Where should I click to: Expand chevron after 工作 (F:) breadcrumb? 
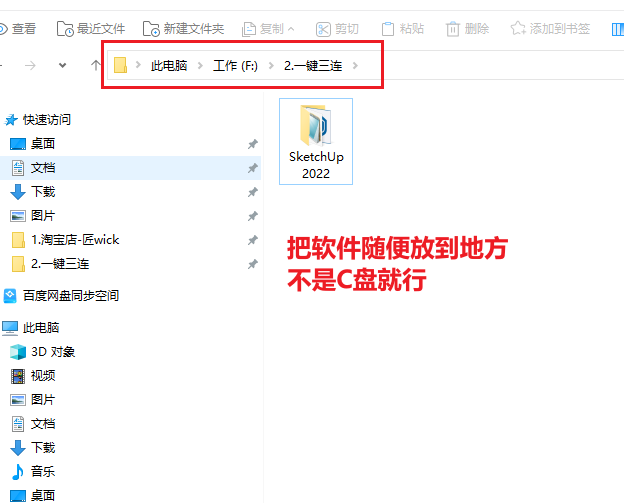pyautogui.click(x=271, y=65)
